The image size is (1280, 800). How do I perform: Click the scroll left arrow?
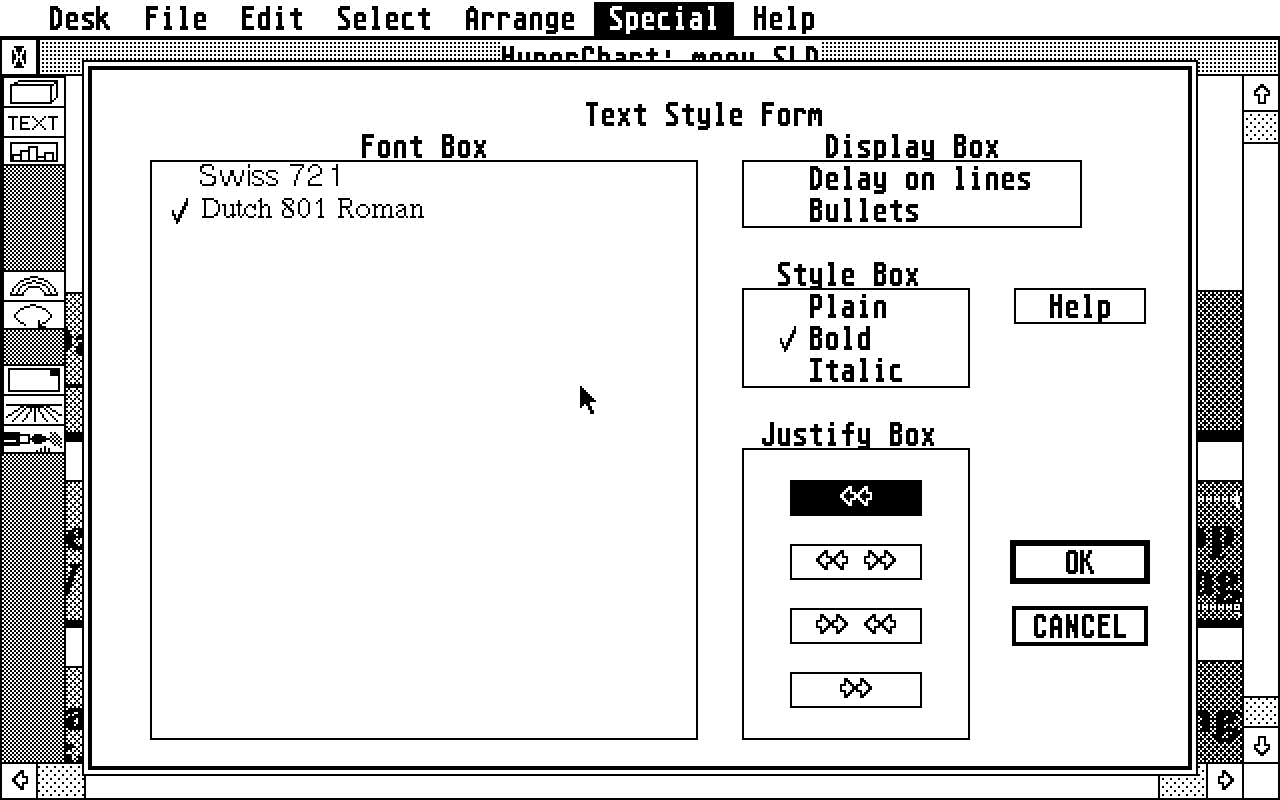coord(18,780)
